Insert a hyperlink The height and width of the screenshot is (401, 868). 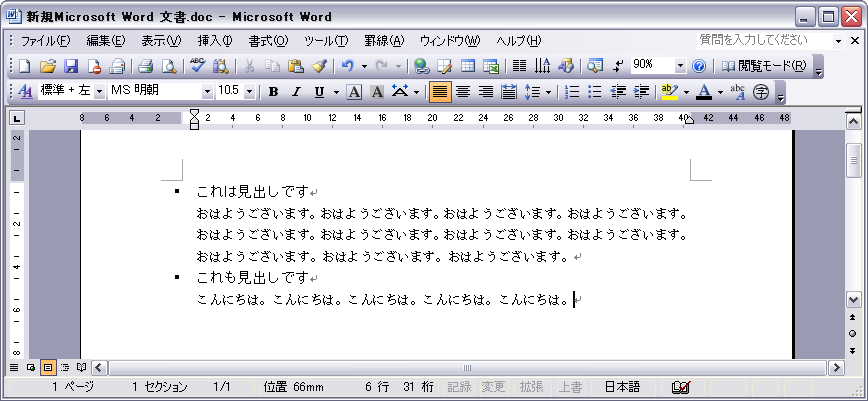[422, 66]
